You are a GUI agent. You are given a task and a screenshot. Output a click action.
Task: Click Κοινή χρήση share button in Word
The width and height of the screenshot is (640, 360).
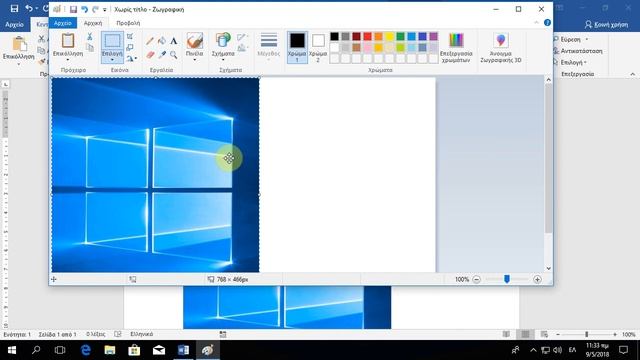pyautogui.click(x=606, y=24)
